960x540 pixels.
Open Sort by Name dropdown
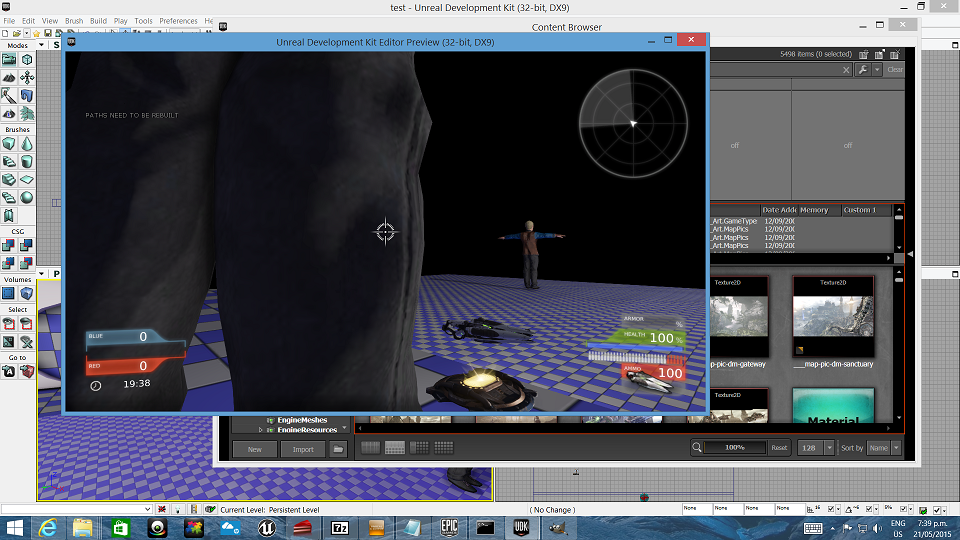click(x=896, y=448)
